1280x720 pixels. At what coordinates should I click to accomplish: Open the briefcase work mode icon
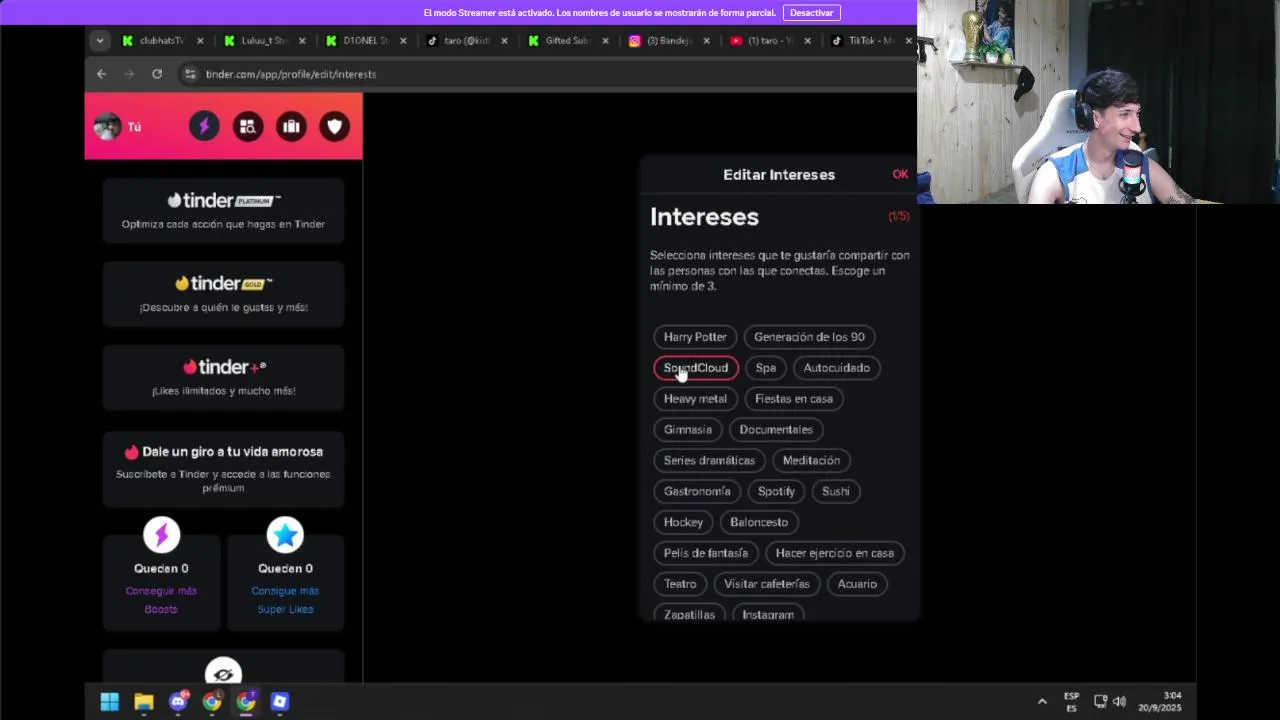(291, 127)
